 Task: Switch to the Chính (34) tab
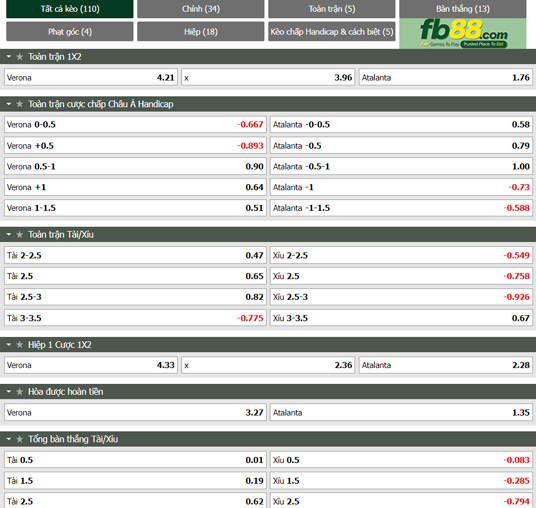[x=201, y=9]
